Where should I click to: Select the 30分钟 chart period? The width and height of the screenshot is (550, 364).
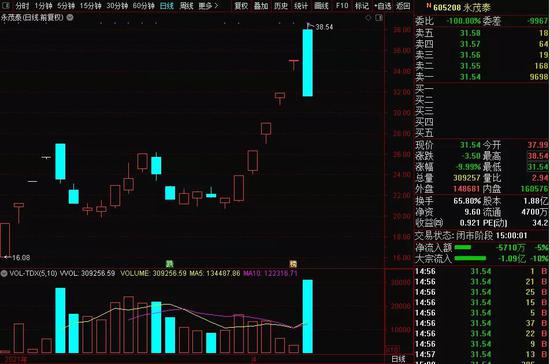[117, 6]
